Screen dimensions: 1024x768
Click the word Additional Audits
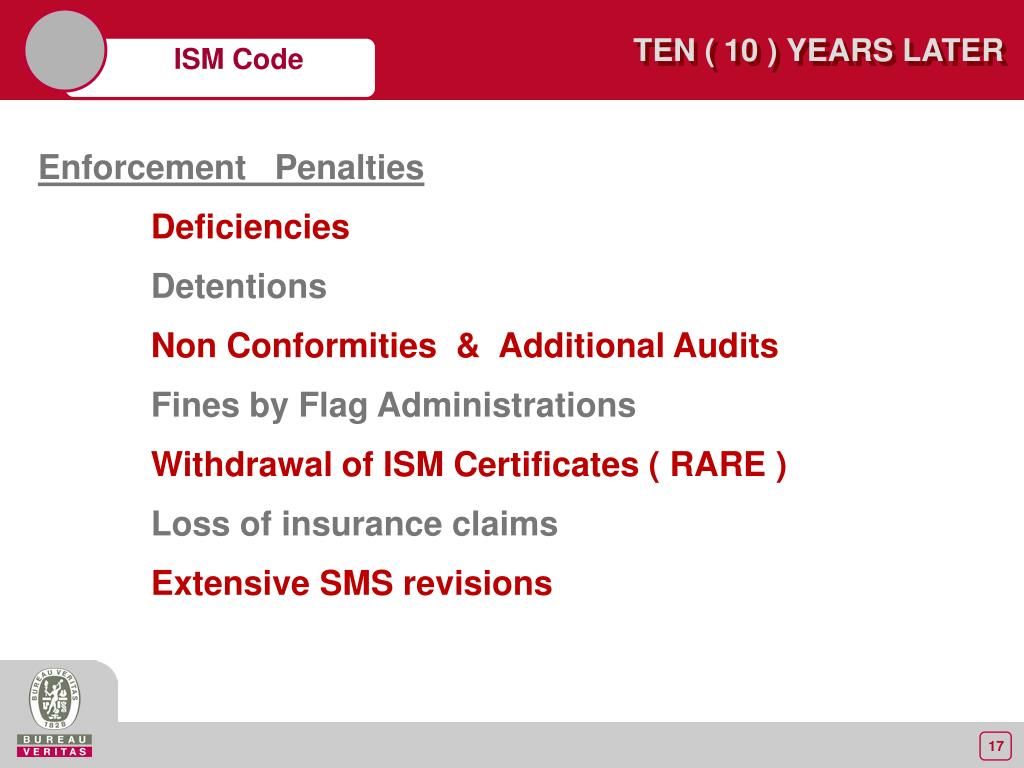point(638,345)
